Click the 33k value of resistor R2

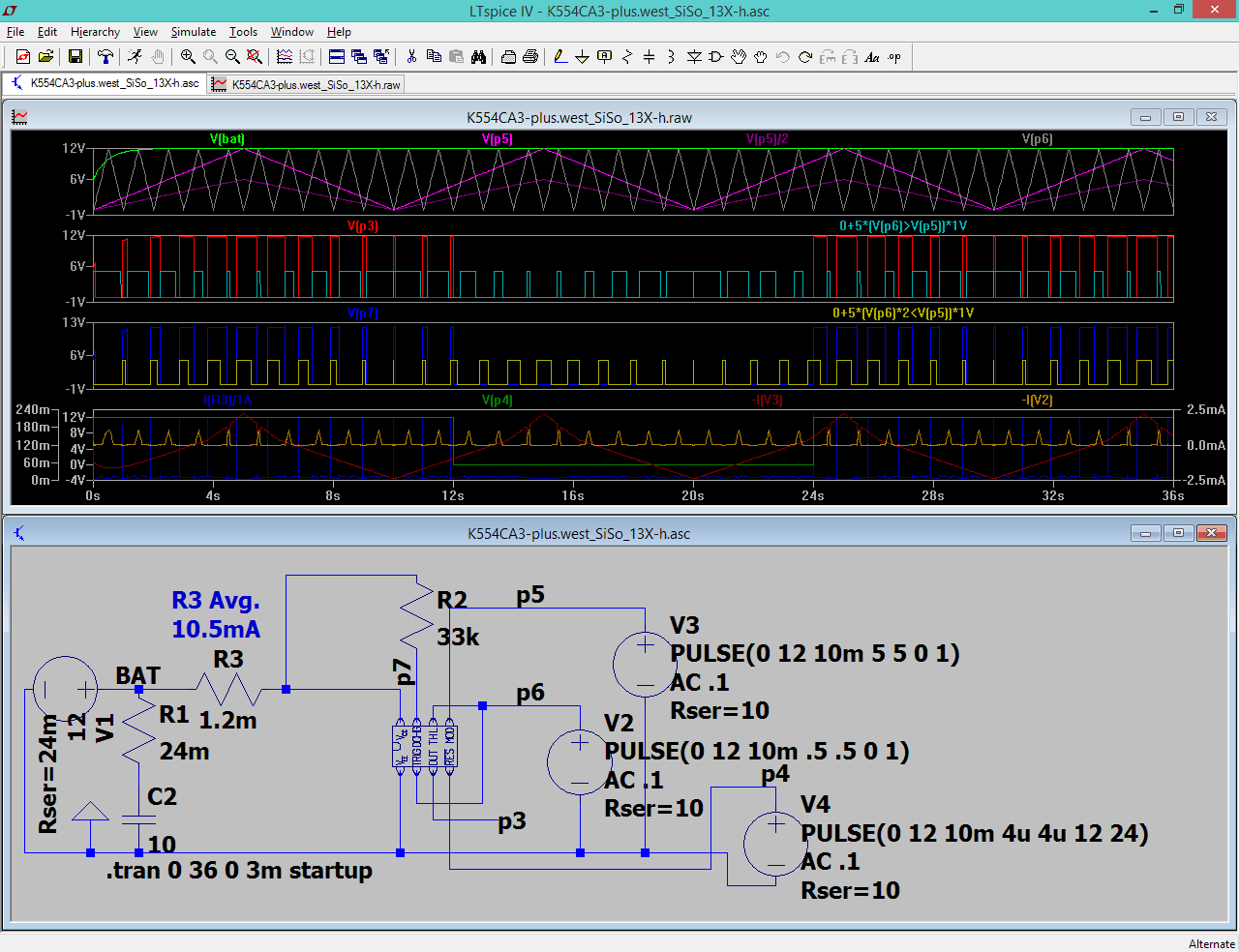coord(458,637)
